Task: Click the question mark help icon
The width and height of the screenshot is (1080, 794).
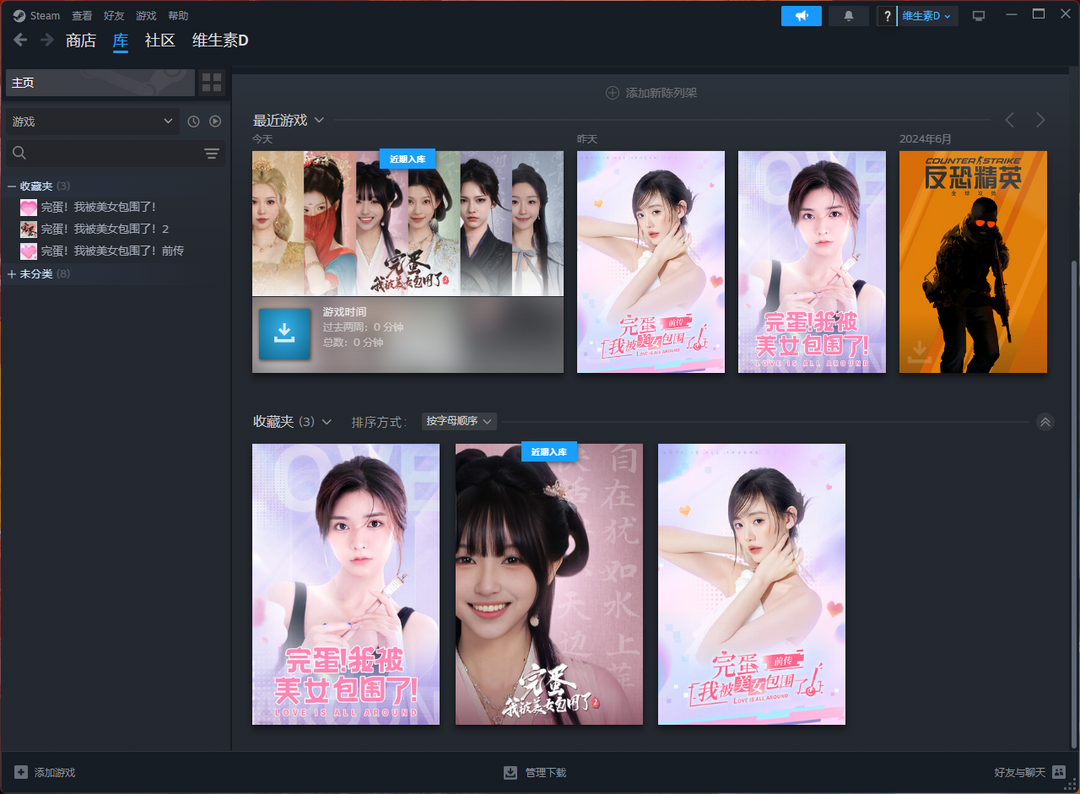Action: [x=887, y=16]
